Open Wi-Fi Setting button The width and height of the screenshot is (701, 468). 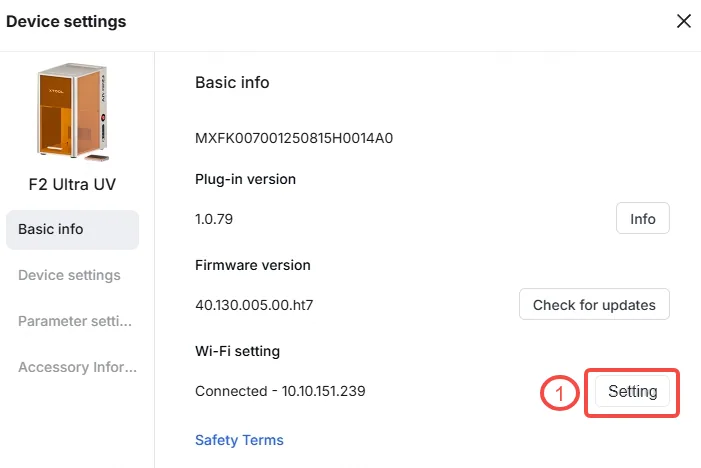pos(632,392)
